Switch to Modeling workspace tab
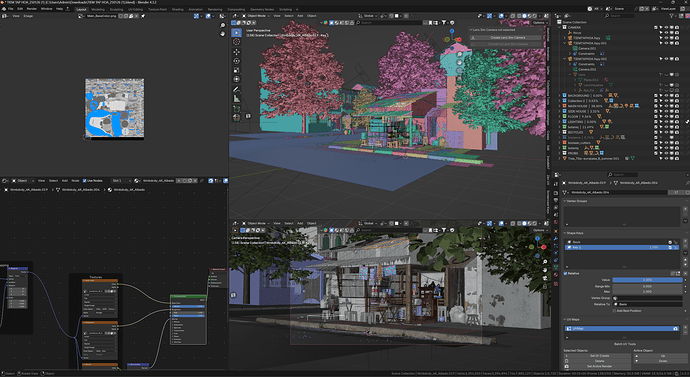 [x=98, y=9]
